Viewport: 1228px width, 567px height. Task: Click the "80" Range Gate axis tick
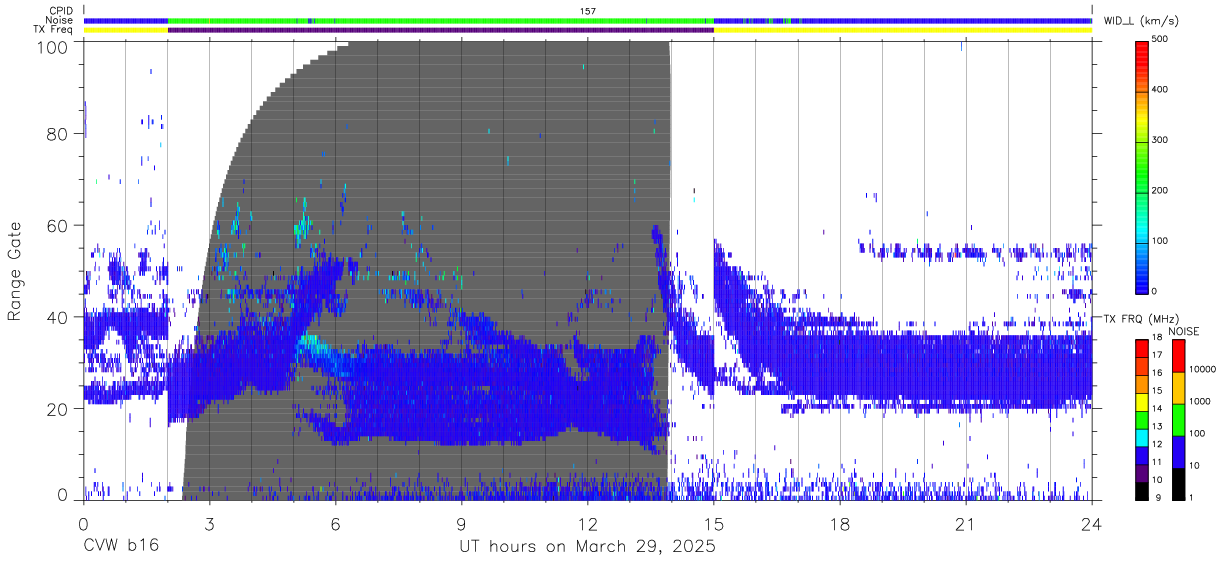pyautogui.click(x=58, y=133)
